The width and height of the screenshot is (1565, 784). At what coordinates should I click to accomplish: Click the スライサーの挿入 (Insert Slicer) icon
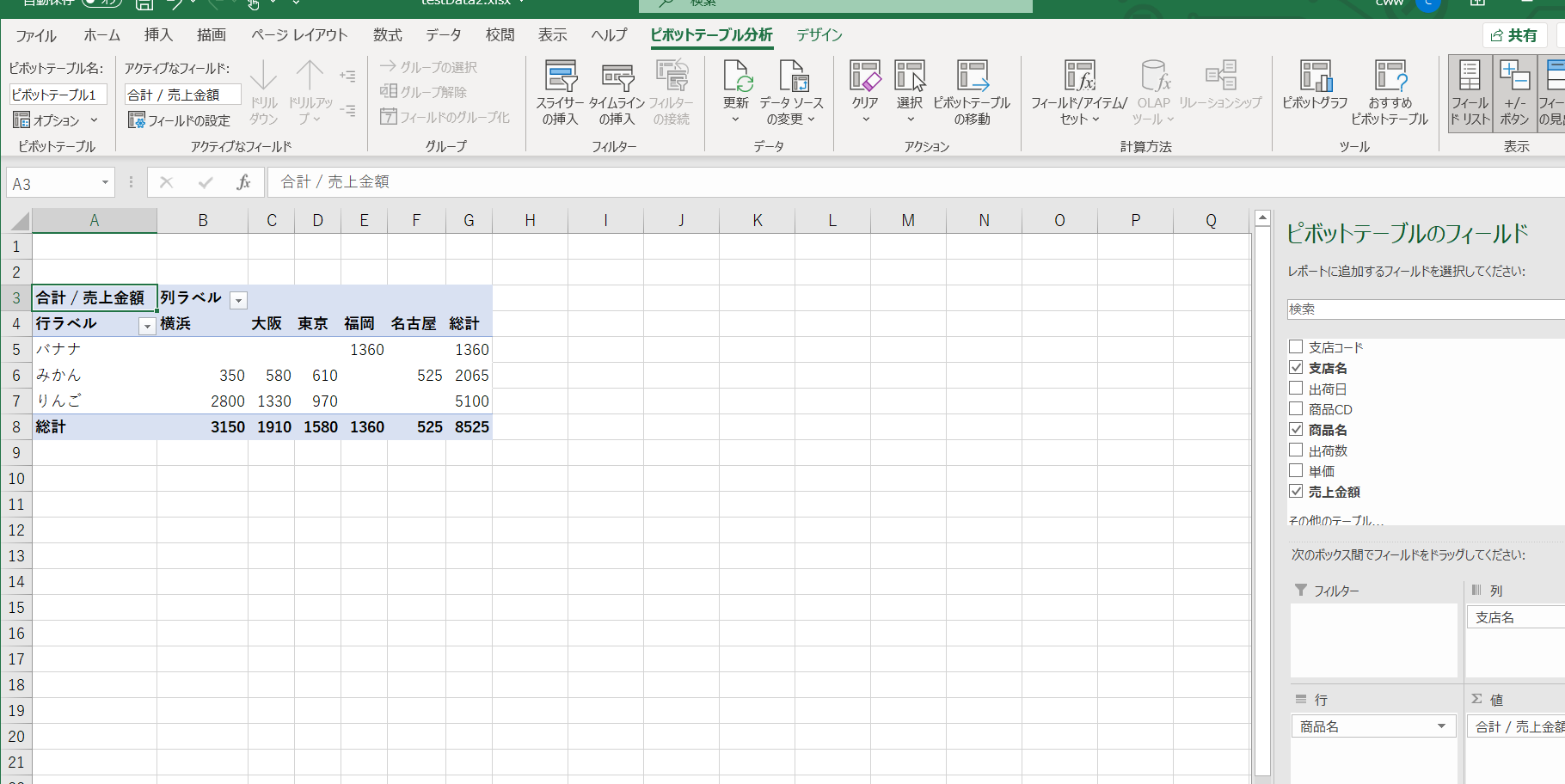pyautogui.click(x=561, y=77)
